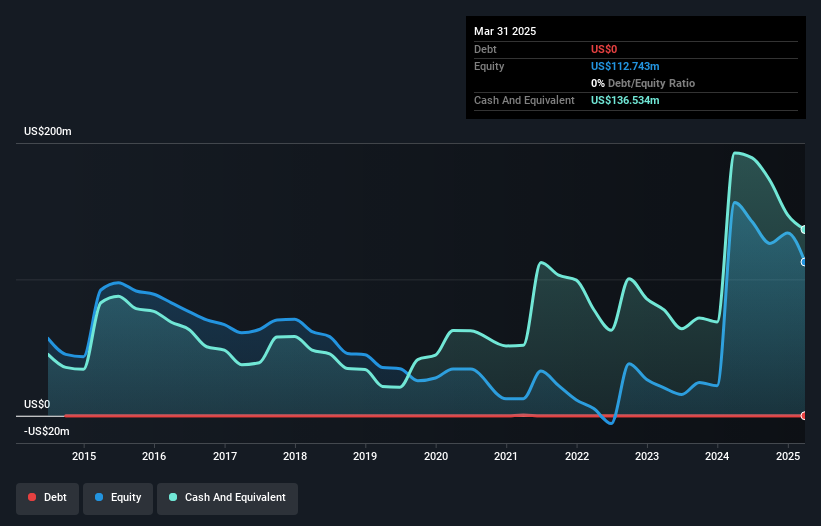Click the 2015 x-axis label
Viewport: 821px width, 526px height.
pyautogui.click(x=84, y=456)
